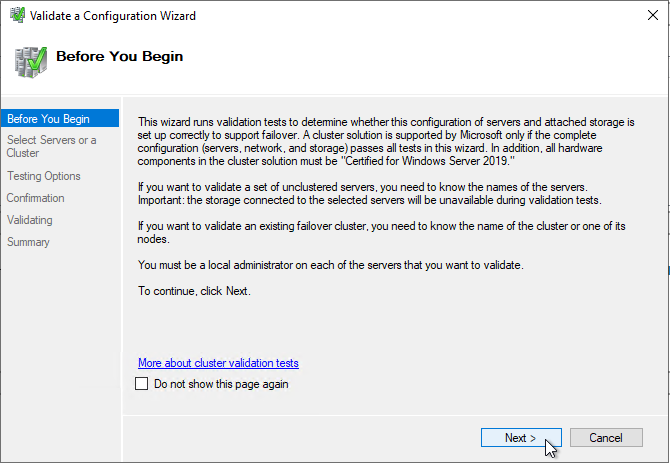This screenshot has height=463, width=670.
Task: Click the Validate a Configuration Wizard title text
Action: 113,16
